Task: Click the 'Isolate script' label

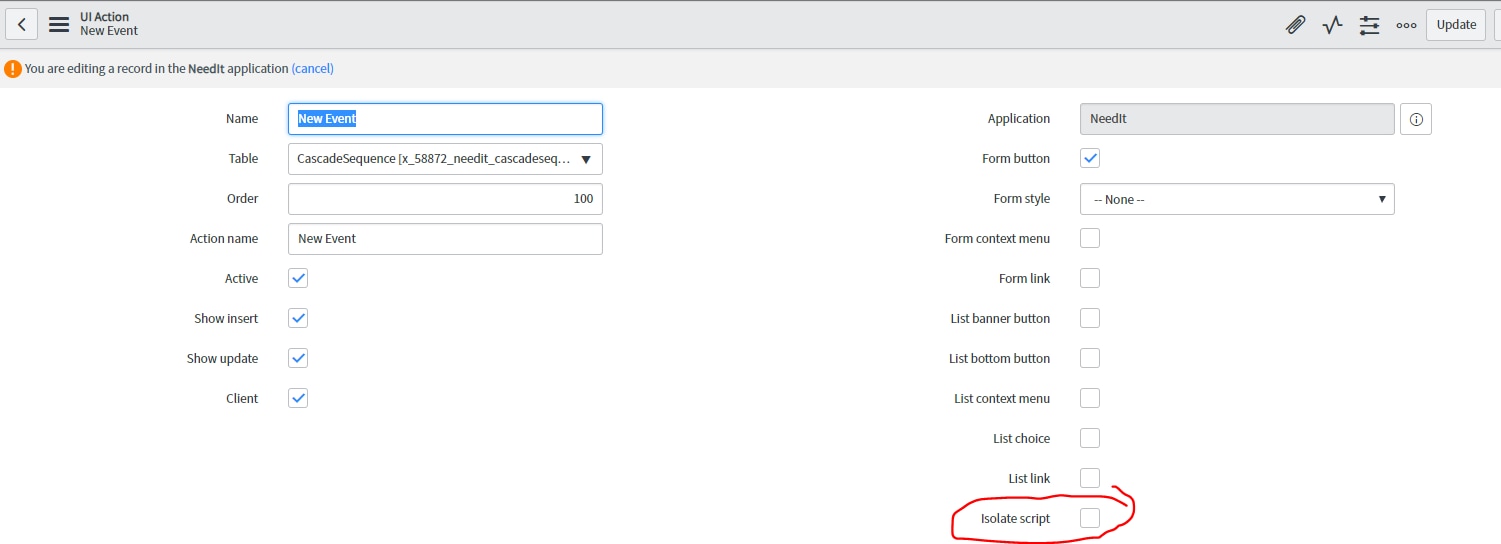Action: pyautogui.click(x=1015, y=519)
